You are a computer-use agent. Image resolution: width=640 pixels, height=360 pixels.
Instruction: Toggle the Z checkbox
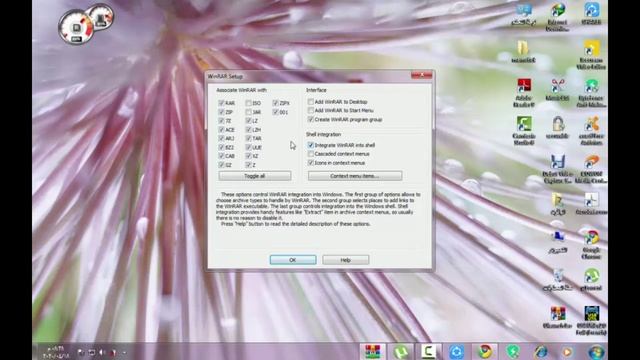pos(248,165)
